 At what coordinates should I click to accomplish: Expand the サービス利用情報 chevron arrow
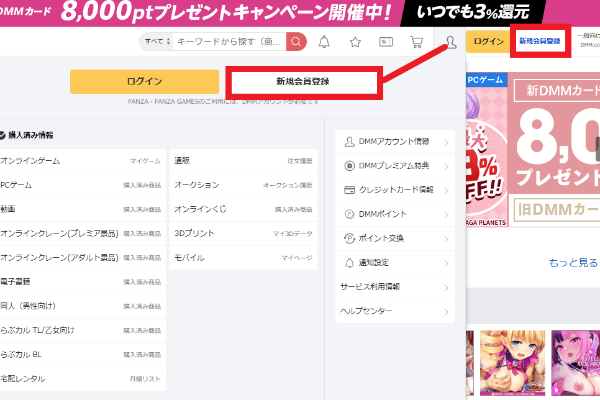click(446, 287)
